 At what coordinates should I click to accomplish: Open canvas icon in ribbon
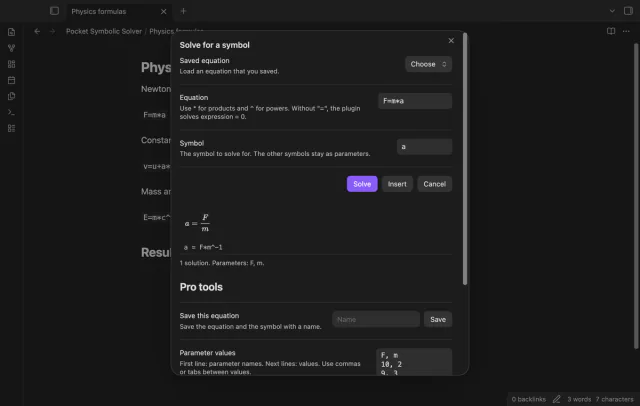click(11, 64)
